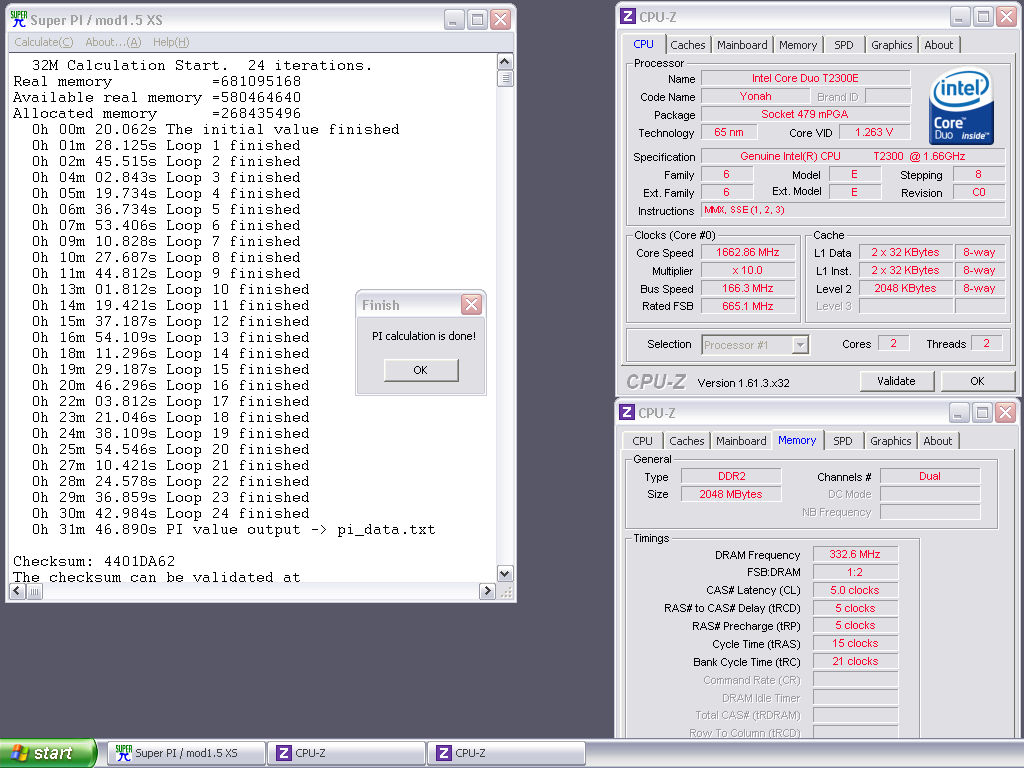Image resolution: width=1024 pixels, height=768 pixels.
Task: Click OK button in top CPU-Z
Action: [977, 381]
